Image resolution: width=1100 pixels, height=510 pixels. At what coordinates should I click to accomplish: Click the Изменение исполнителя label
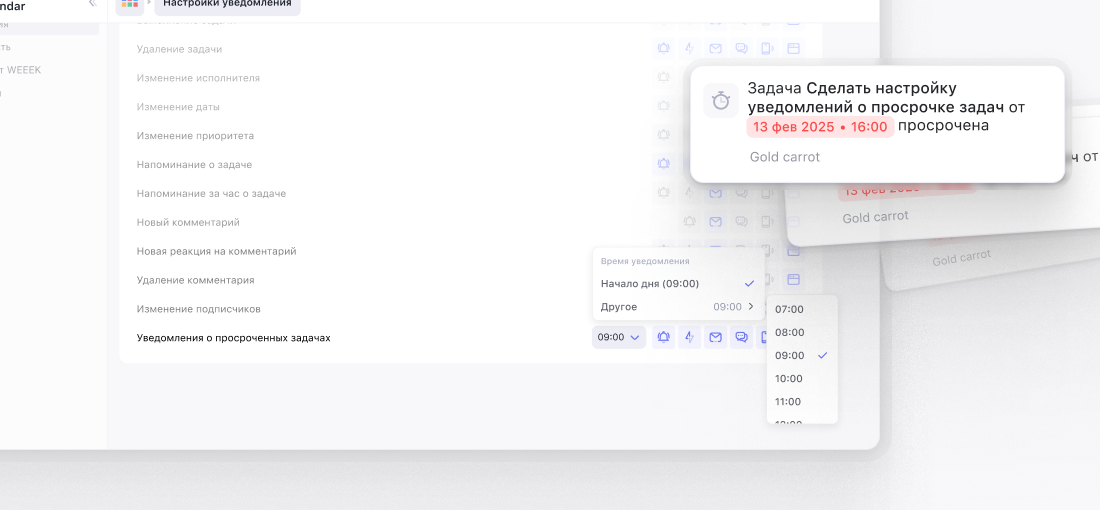(199, 78)
